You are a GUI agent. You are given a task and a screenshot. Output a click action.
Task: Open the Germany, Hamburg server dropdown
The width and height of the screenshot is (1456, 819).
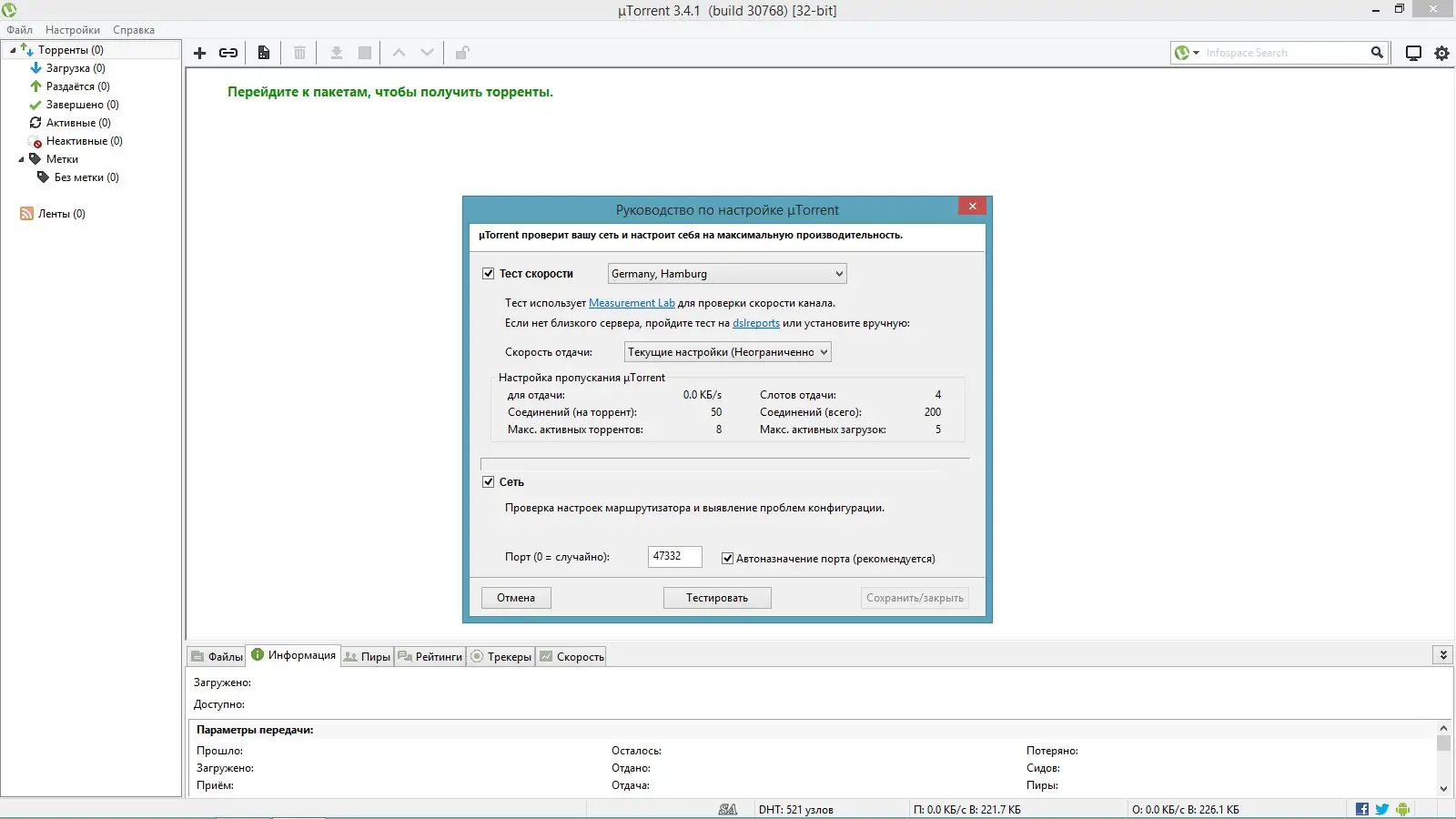coord(727,274)
